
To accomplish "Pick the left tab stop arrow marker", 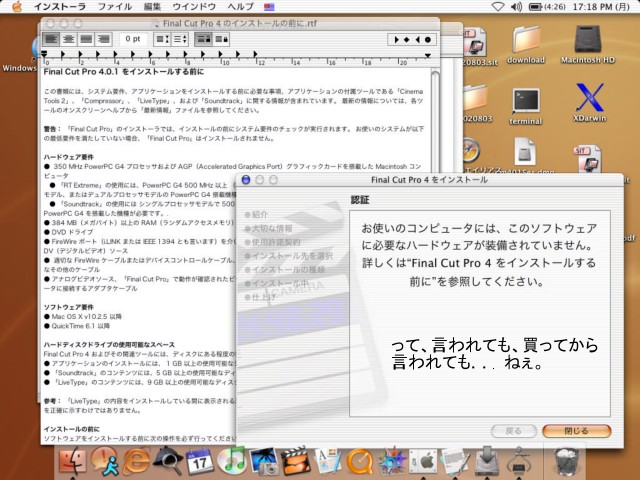I will click(x=396, y=40).
